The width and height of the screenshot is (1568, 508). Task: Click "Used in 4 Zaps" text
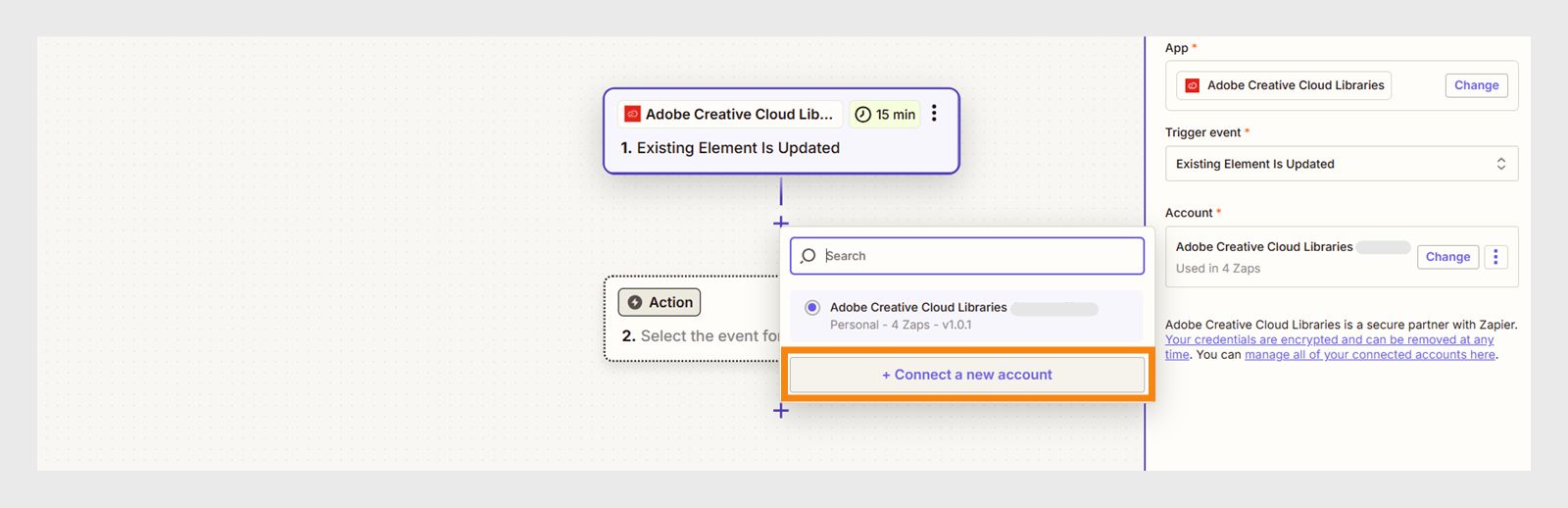(x=1218, y=269)
